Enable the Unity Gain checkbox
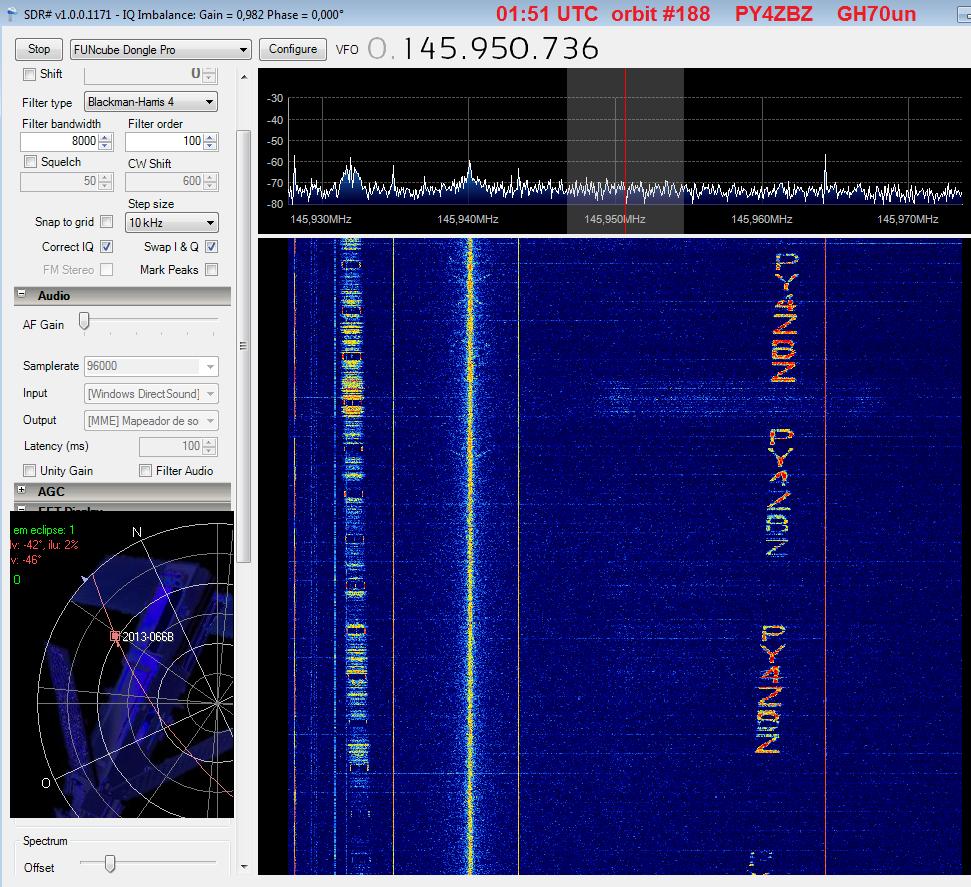971x887 pixels. click(x=30, y=471)
